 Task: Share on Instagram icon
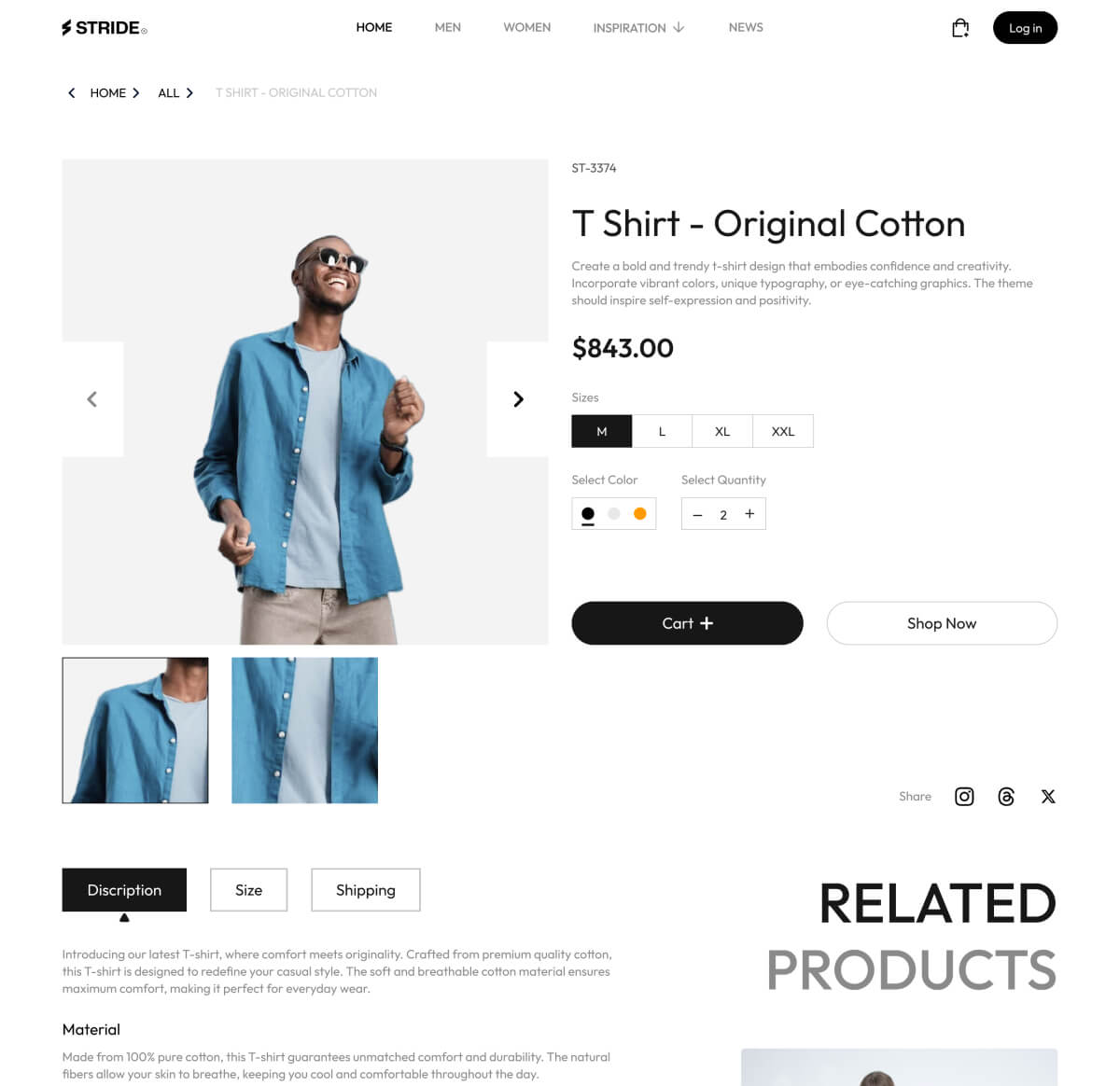click(964, 796)
